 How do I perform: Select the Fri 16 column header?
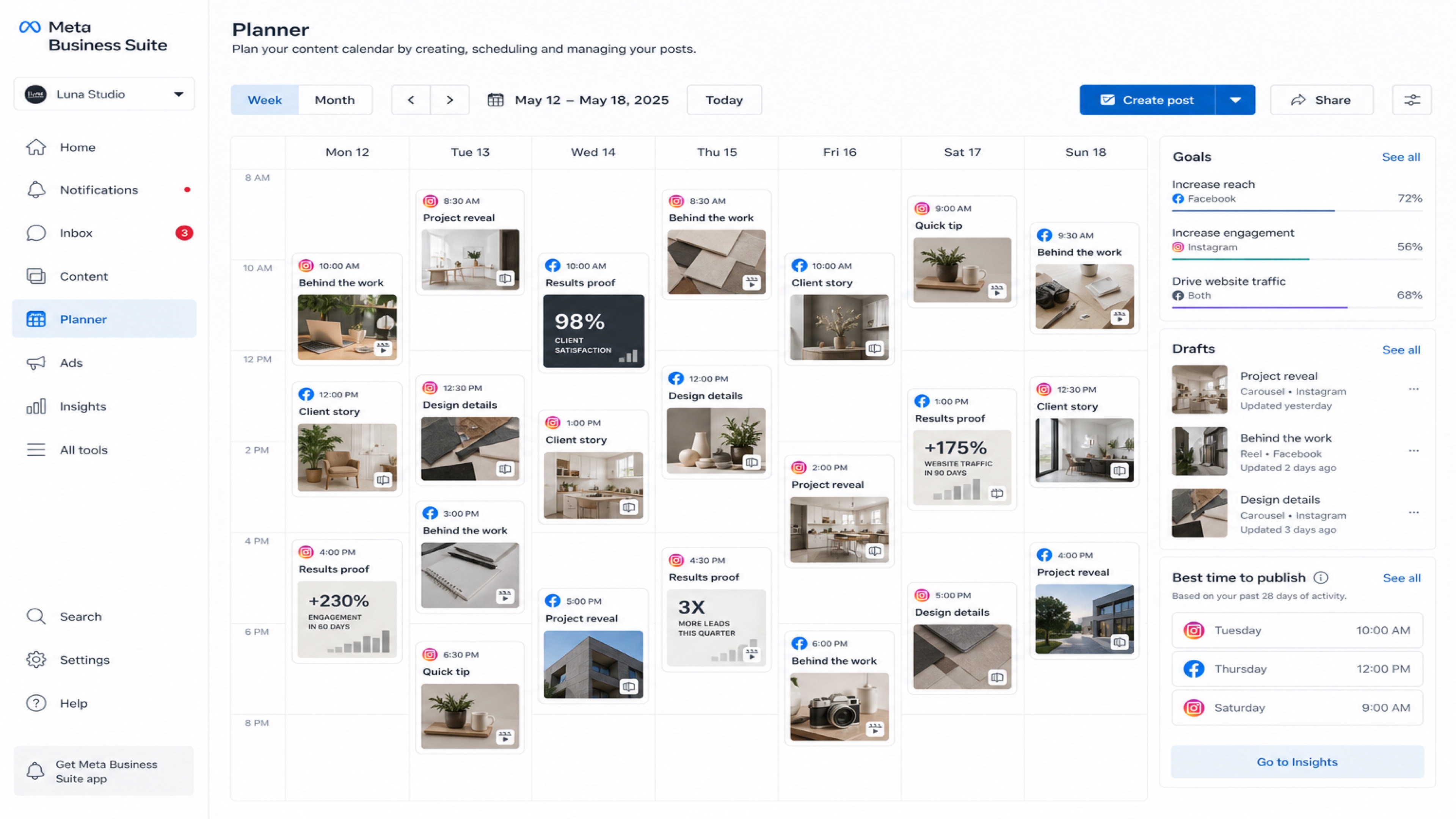pos(839,152)
